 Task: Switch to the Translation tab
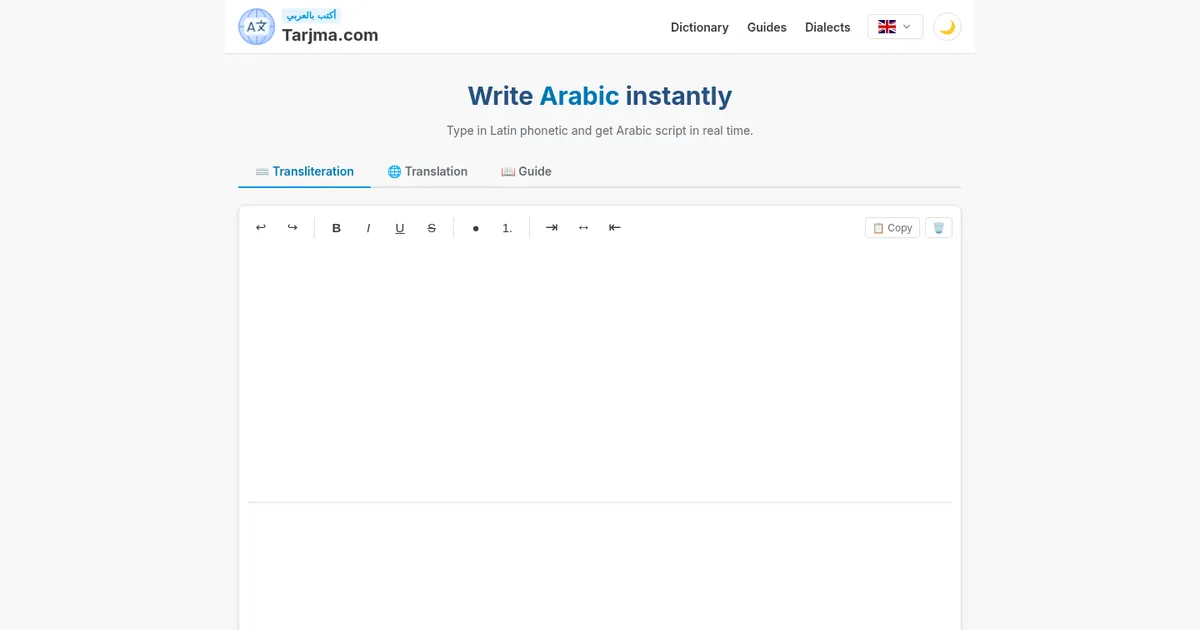(427, 171)
